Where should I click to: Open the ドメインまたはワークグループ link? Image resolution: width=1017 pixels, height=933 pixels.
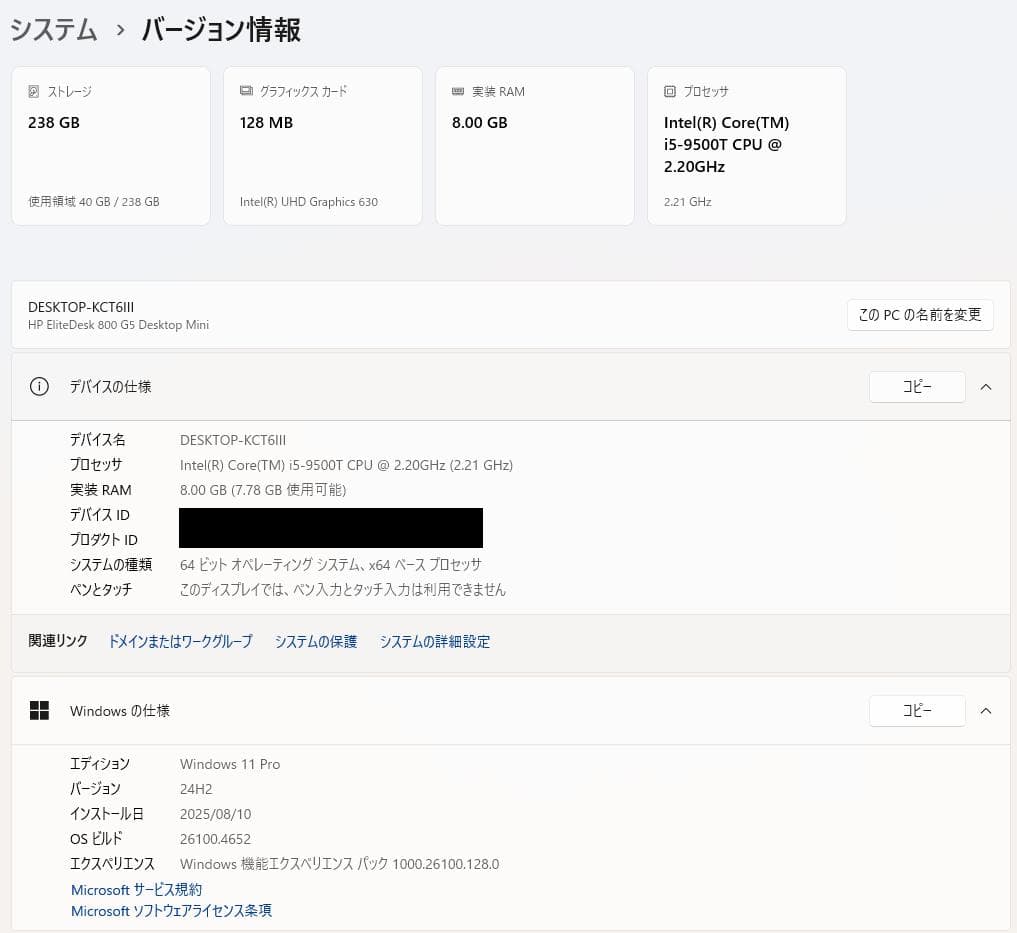(x=180, y=641)
